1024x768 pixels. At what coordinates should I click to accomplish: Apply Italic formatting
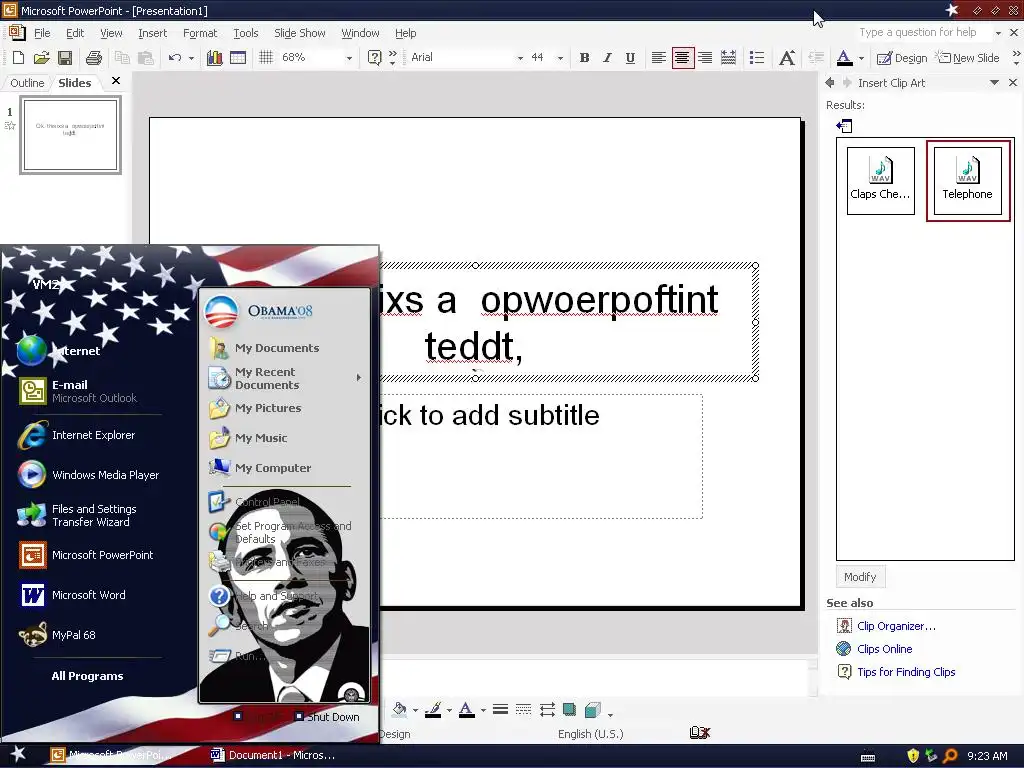point(607,58)
